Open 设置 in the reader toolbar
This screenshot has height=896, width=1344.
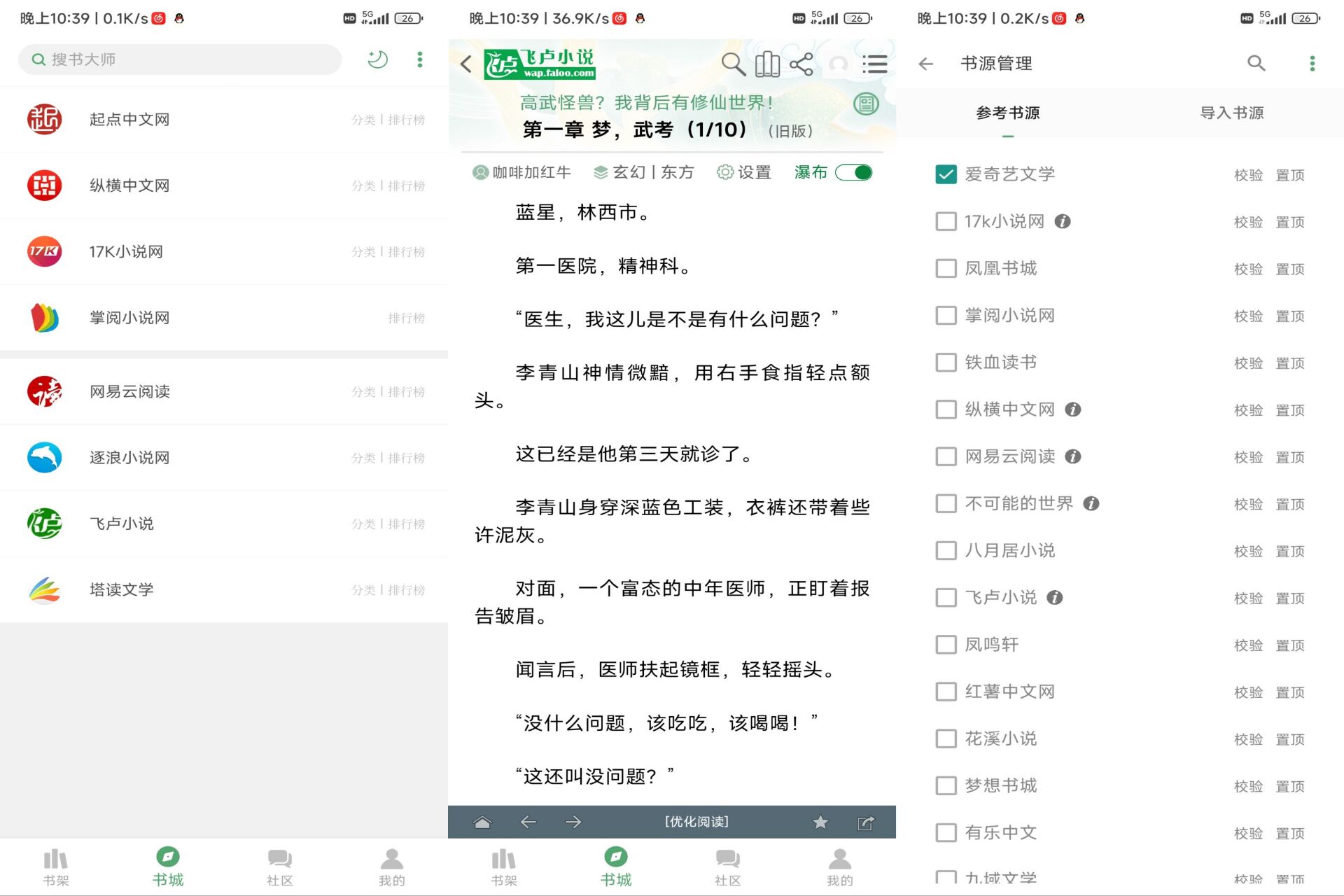(744, 172)
